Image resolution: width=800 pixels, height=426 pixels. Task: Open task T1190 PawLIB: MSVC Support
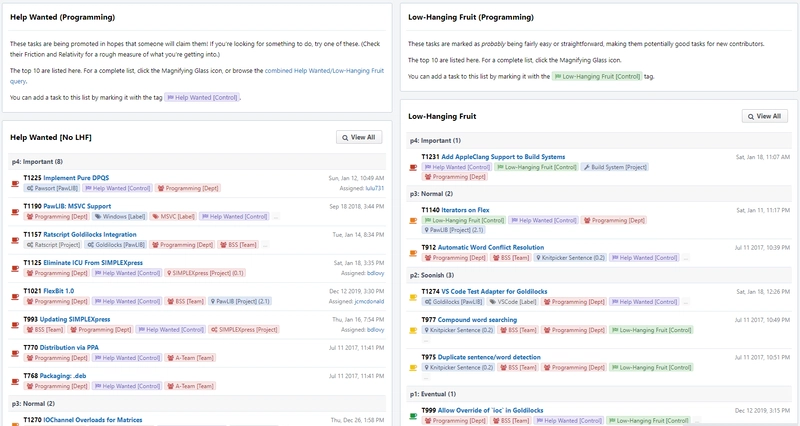77,206
